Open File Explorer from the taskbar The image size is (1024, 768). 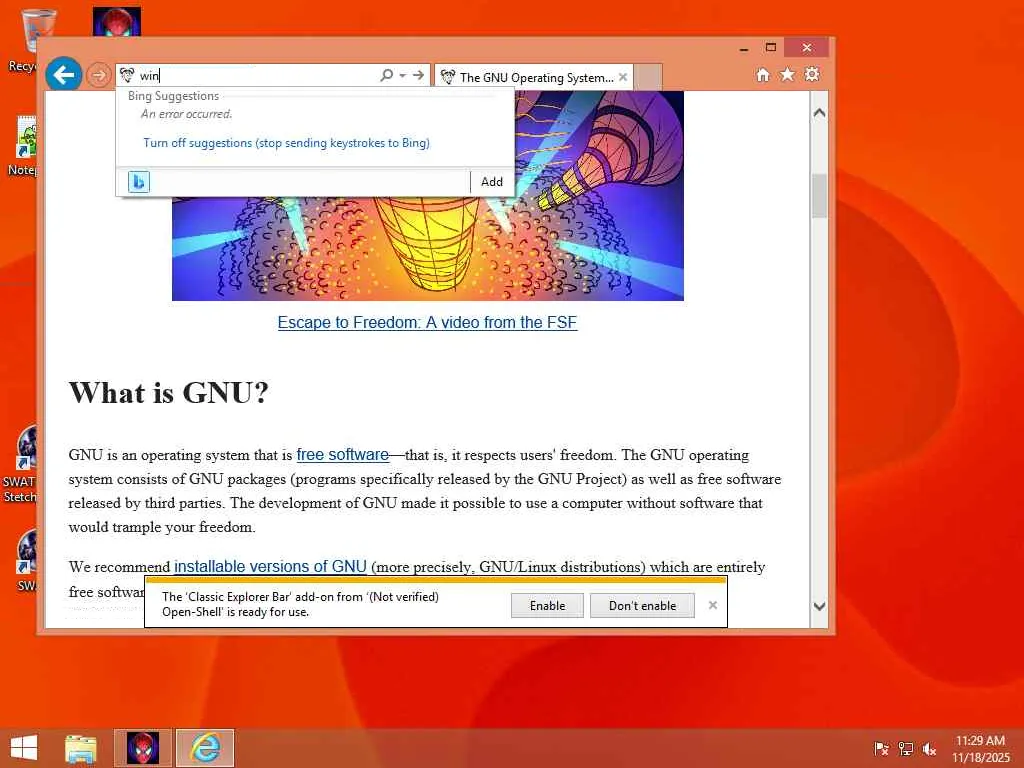(x=81, y=748)
